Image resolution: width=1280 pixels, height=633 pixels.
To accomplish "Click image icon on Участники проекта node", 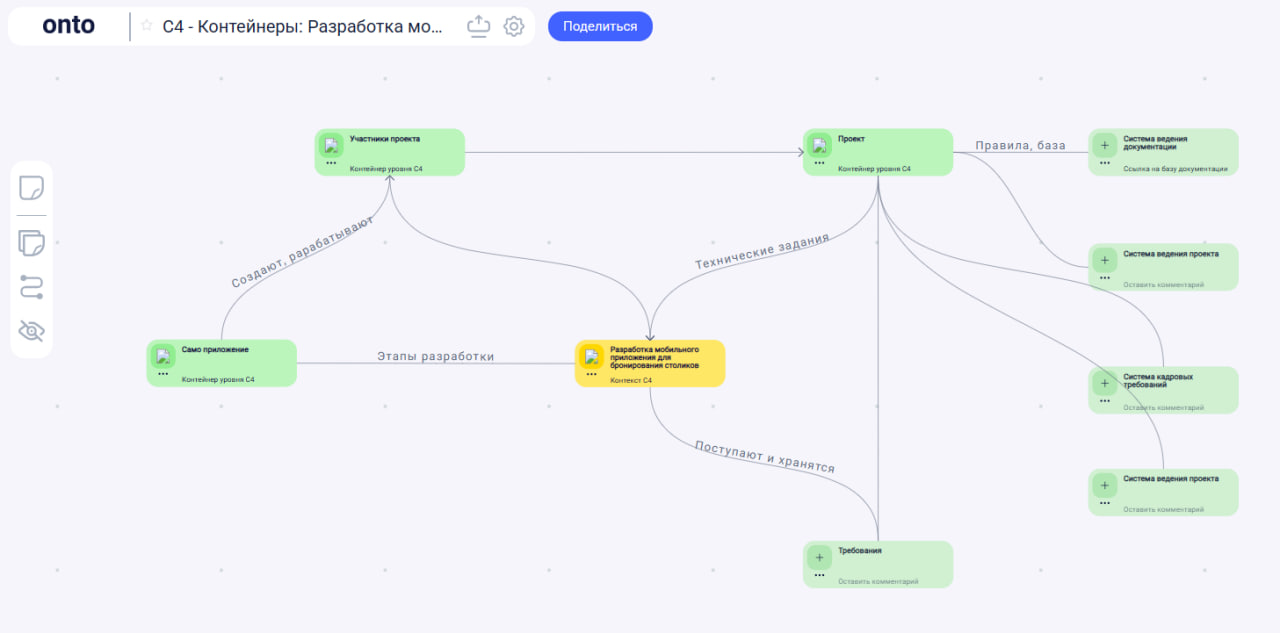I will (x=332, y=146).
